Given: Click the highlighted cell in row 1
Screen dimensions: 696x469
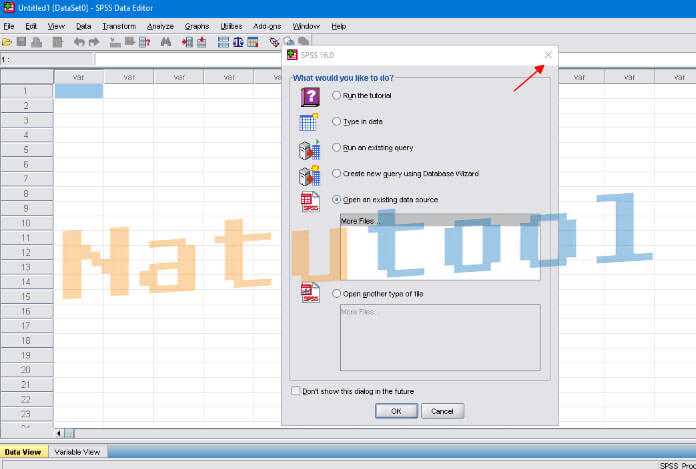Looking at the screenshot, I should pyautogui.click(x=79, y=91).
